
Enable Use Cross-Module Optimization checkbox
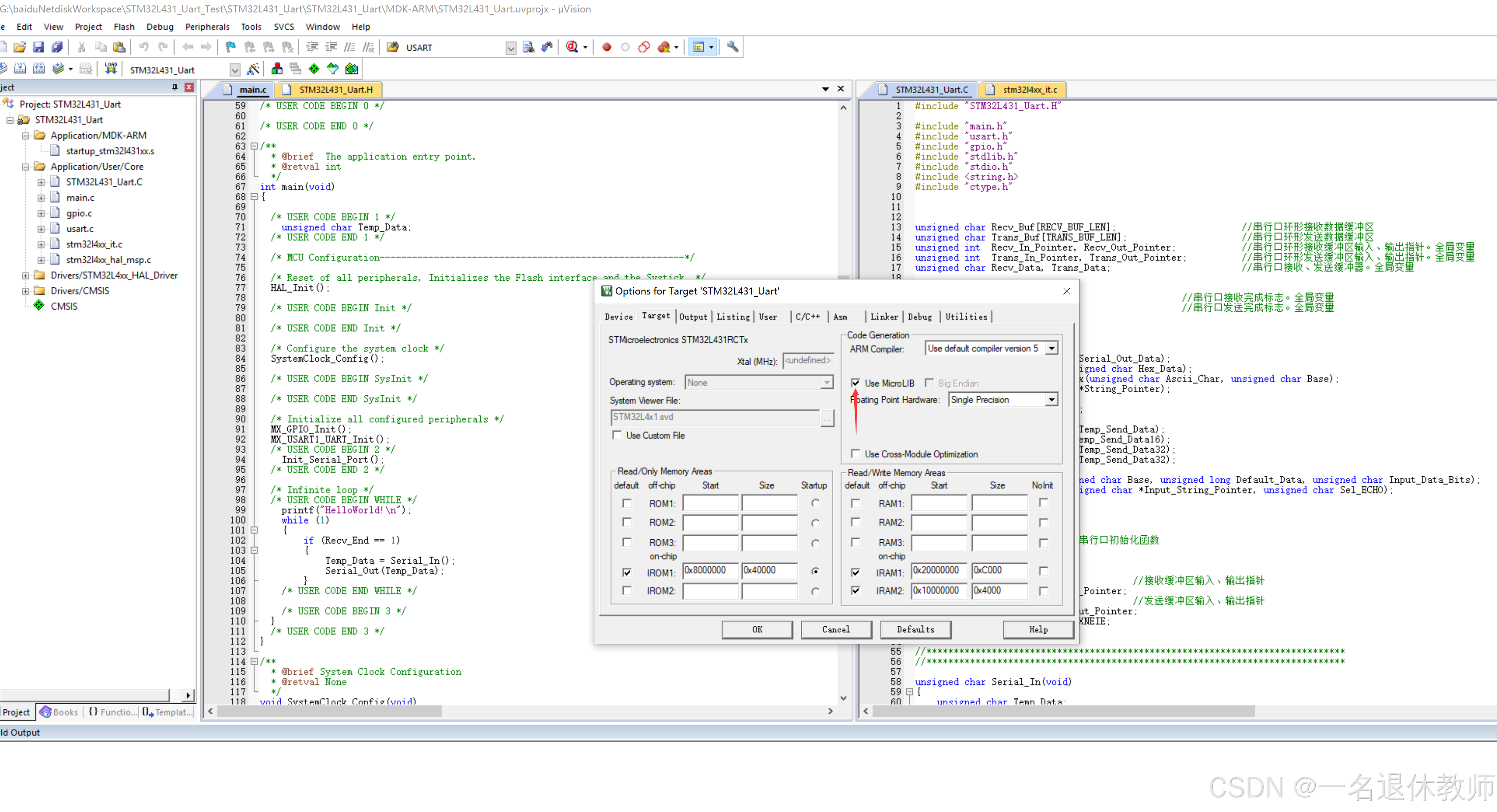pos(856,454)
